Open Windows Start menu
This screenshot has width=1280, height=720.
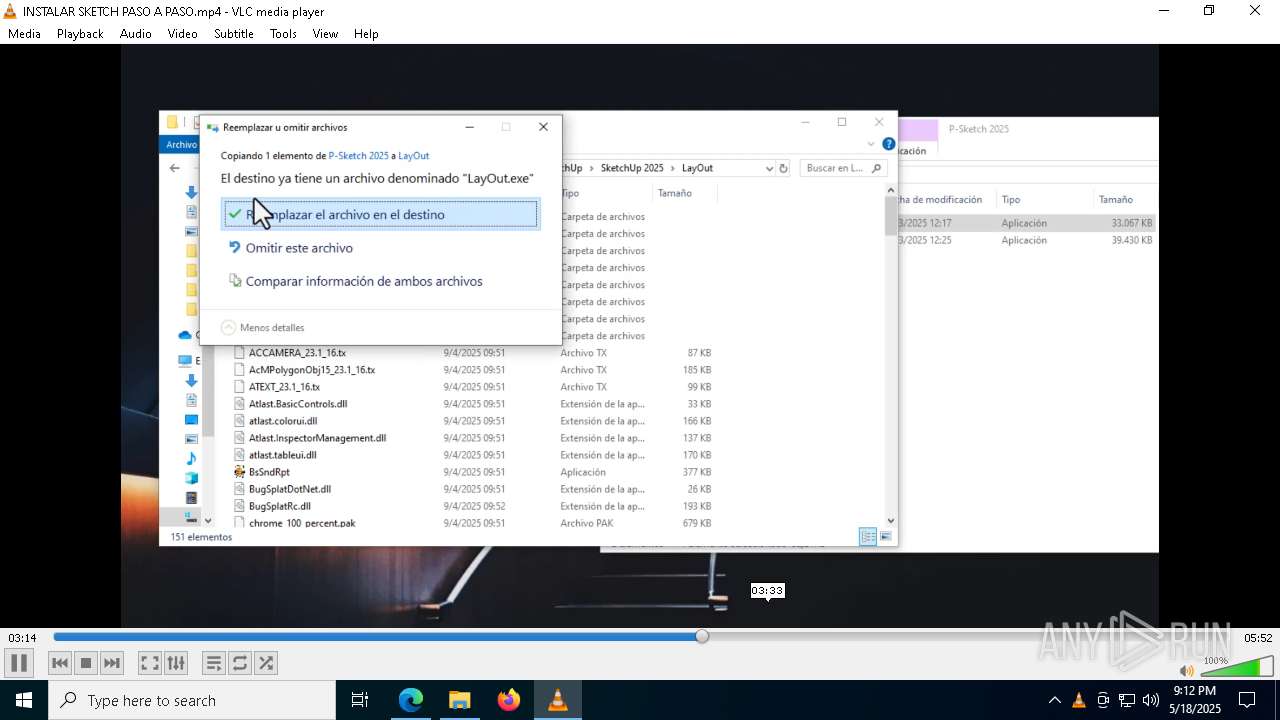coord(24,700)
